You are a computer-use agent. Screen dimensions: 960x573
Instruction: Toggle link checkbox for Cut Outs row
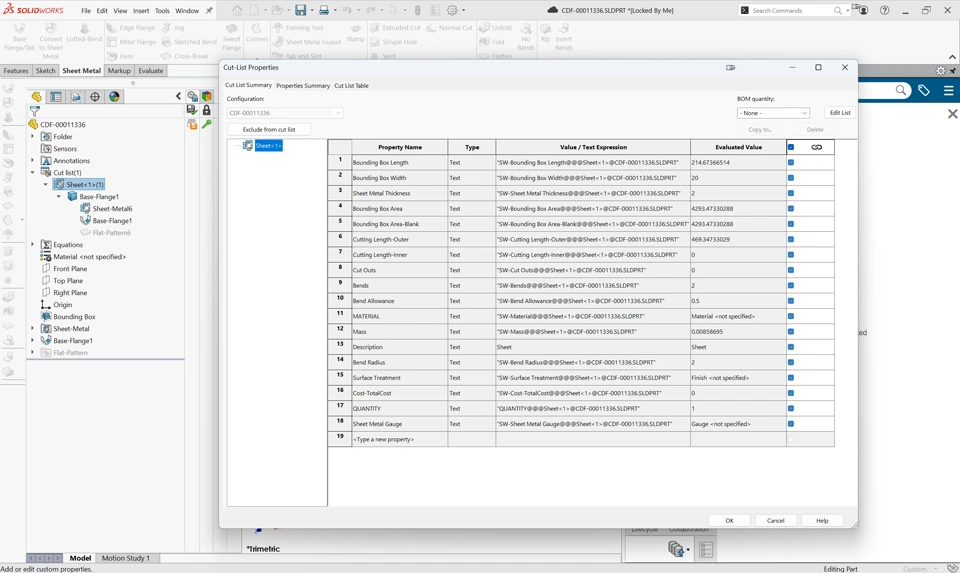tap(791, 270)
